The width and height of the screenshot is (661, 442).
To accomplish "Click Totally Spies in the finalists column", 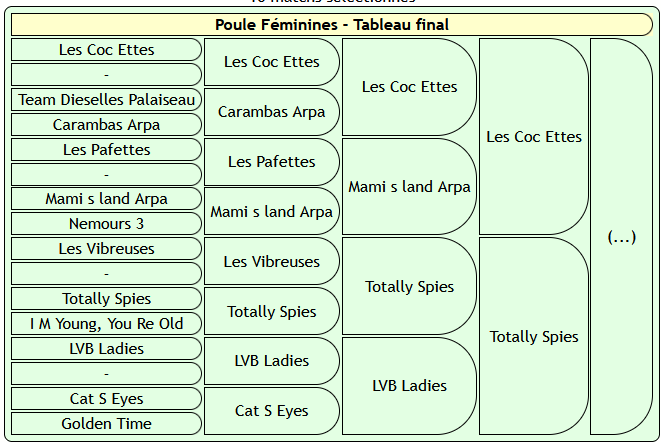I will pos(533,337).
